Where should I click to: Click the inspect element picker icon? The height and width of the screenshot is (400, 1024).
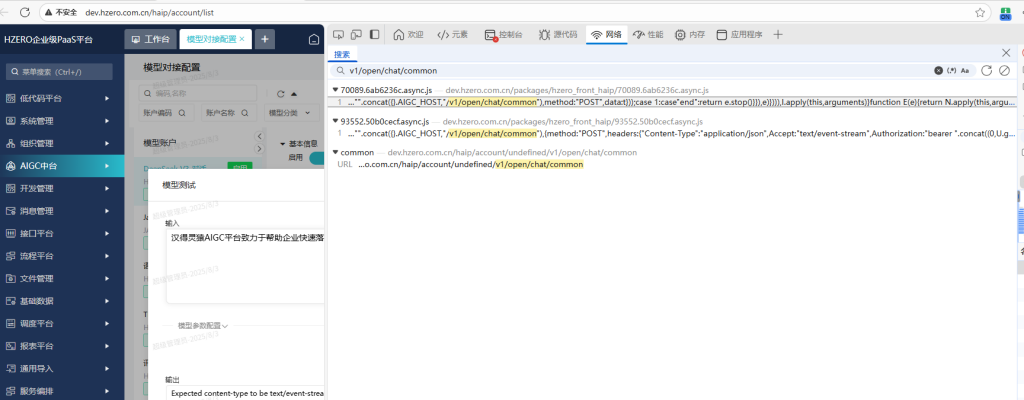[338, 34]
